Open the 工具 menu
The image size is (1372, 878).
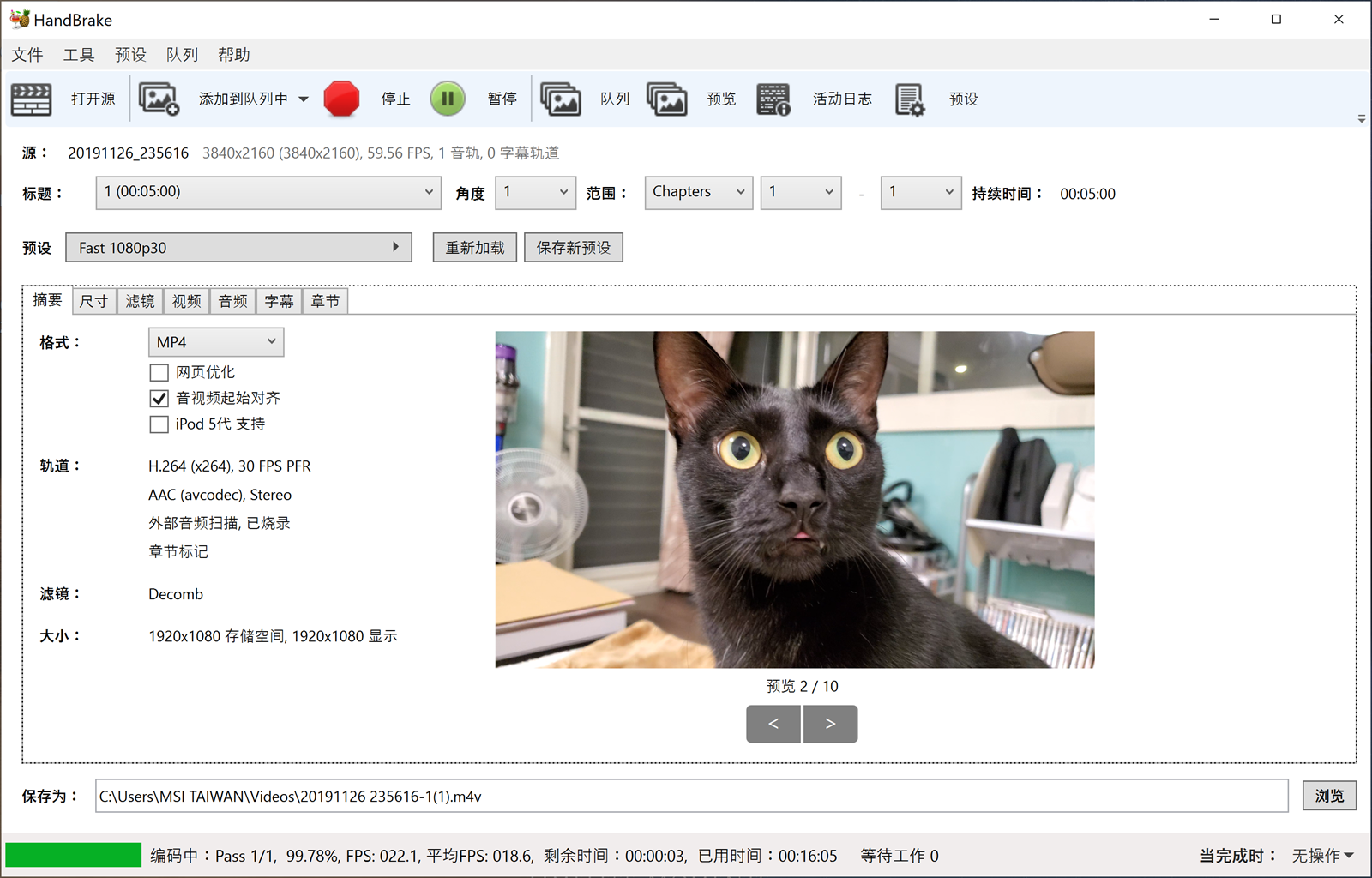point(78,55)
